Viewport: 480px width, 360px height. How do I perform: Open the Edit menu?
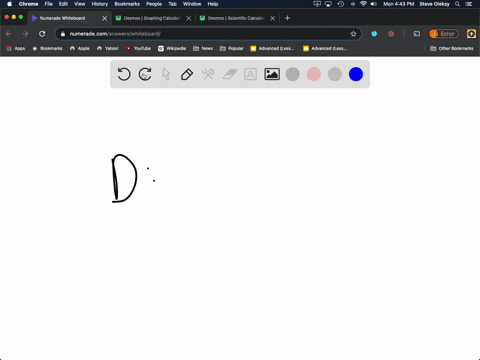pyautogui.click(x=63, y=4)
